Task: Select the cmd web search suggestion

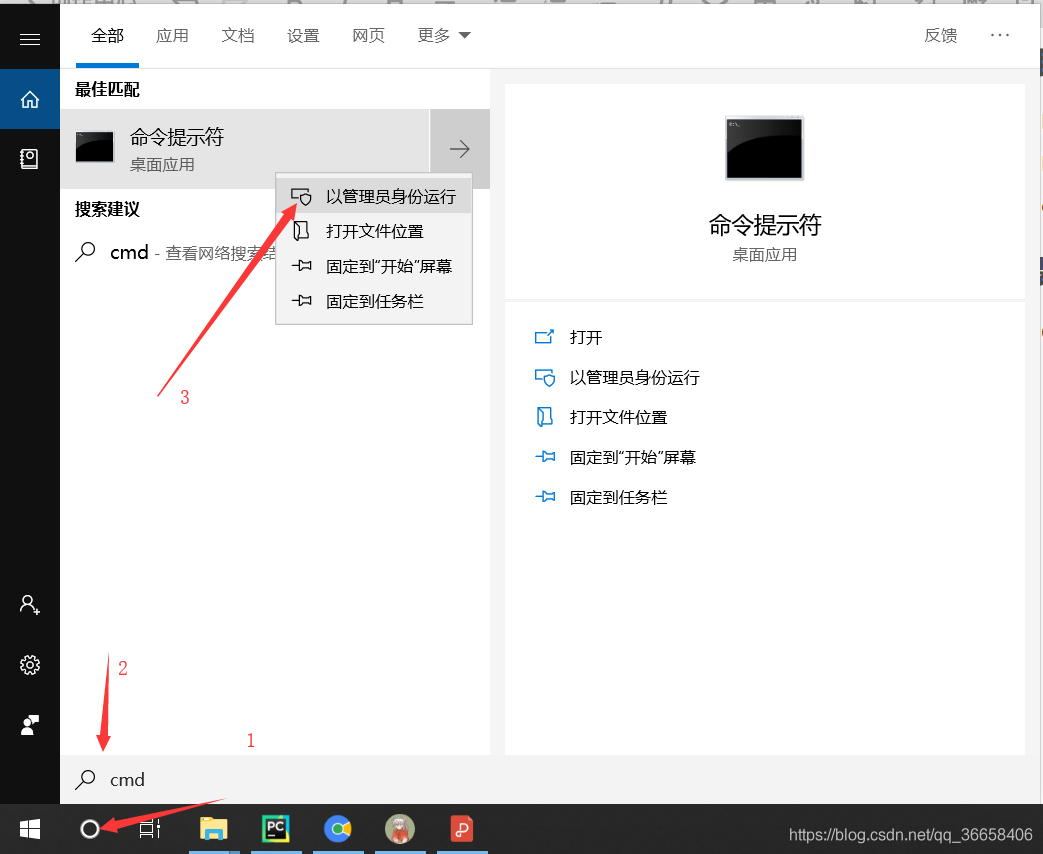Action: click(x=175, y=253)
